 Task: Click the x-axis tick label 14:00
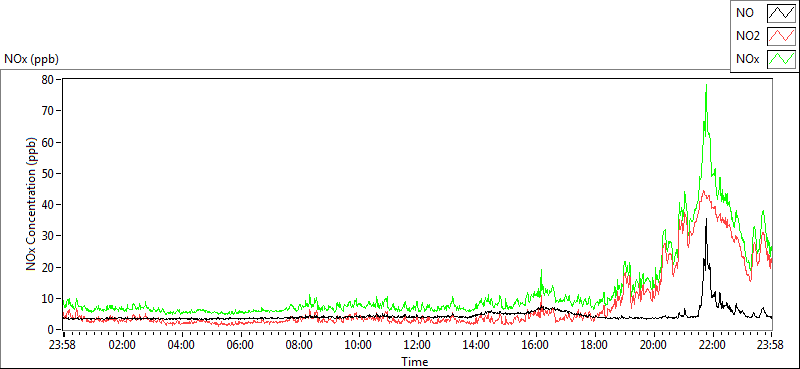[x=477, y=344]
